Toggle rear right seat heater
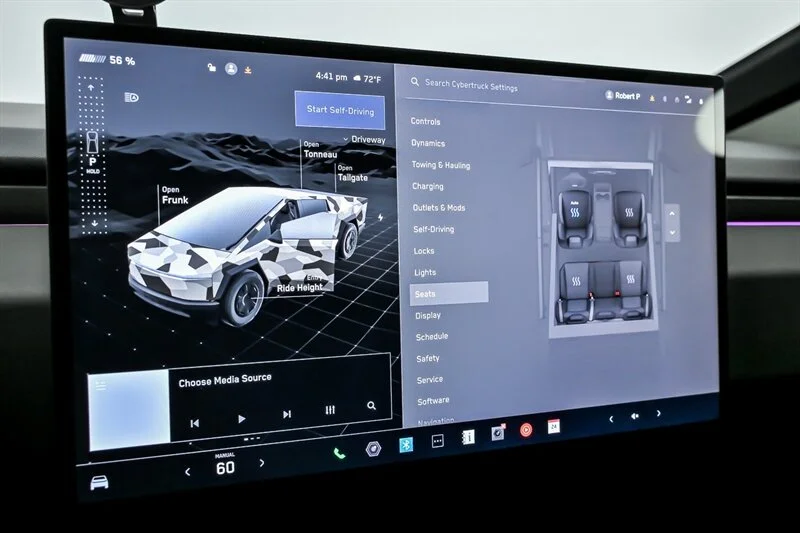Viewport: 800px width, 533px height. click(631, 279)
